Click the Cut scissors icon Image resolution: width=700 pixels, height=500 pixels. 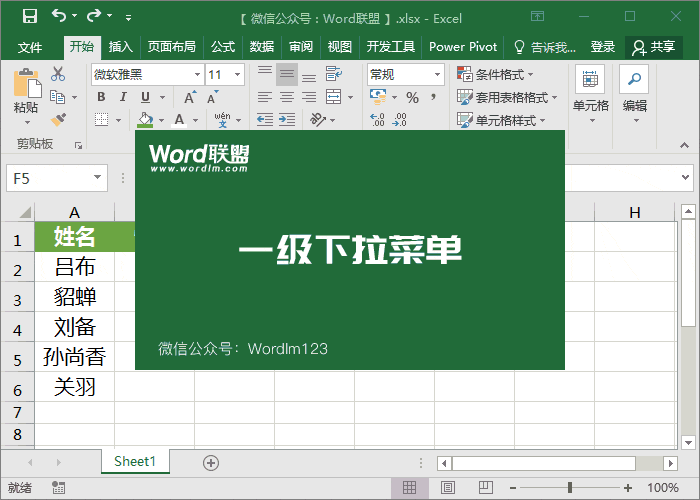pos(58,74)
